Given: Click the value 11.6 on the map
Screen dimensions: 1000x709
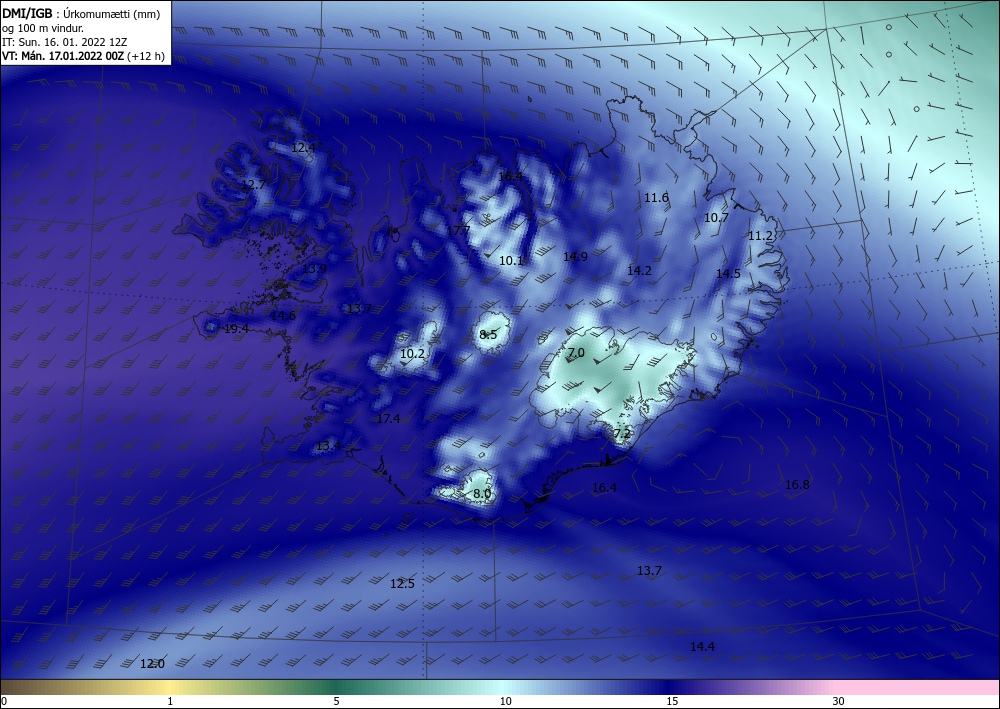Looking at the screenshot, I should 656,198.
